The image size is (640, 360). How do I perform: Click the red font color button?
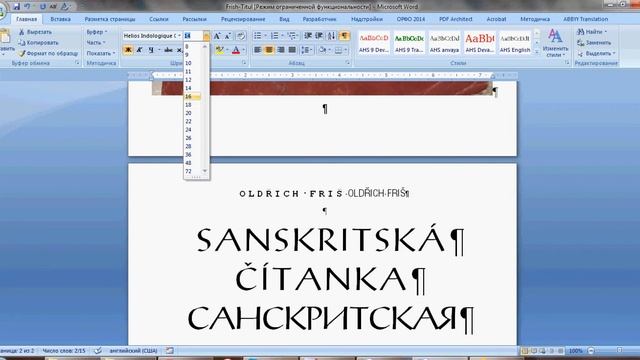click(236, 50)
